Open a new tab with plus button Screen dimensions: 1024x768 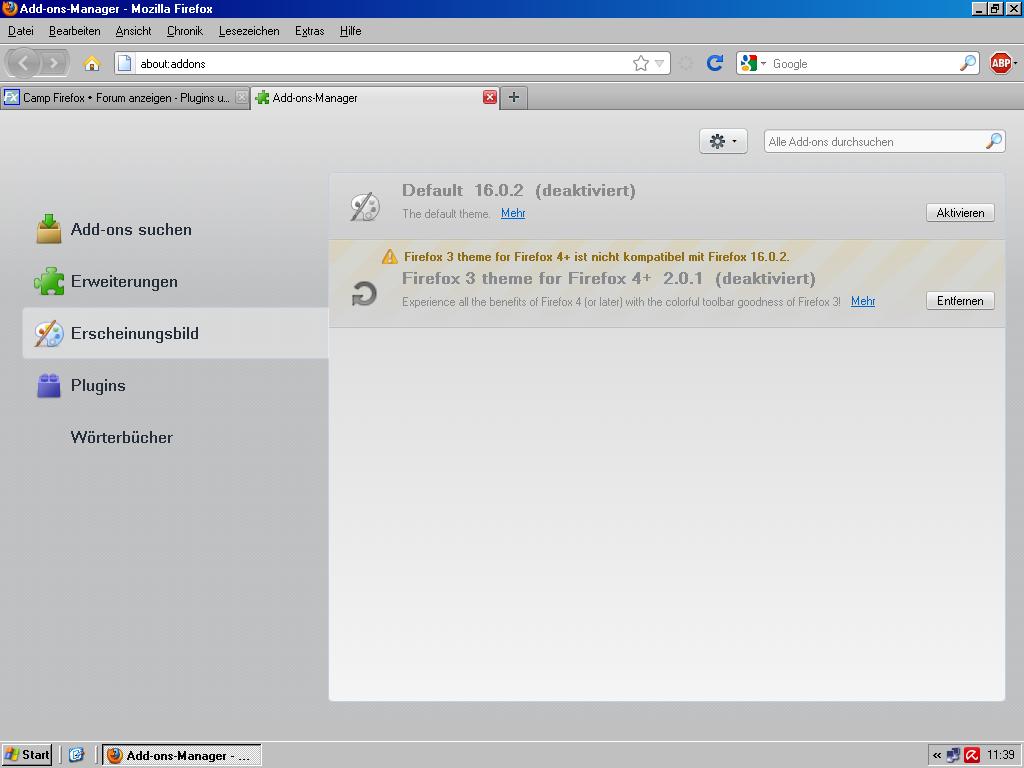[x=514, y=97]
